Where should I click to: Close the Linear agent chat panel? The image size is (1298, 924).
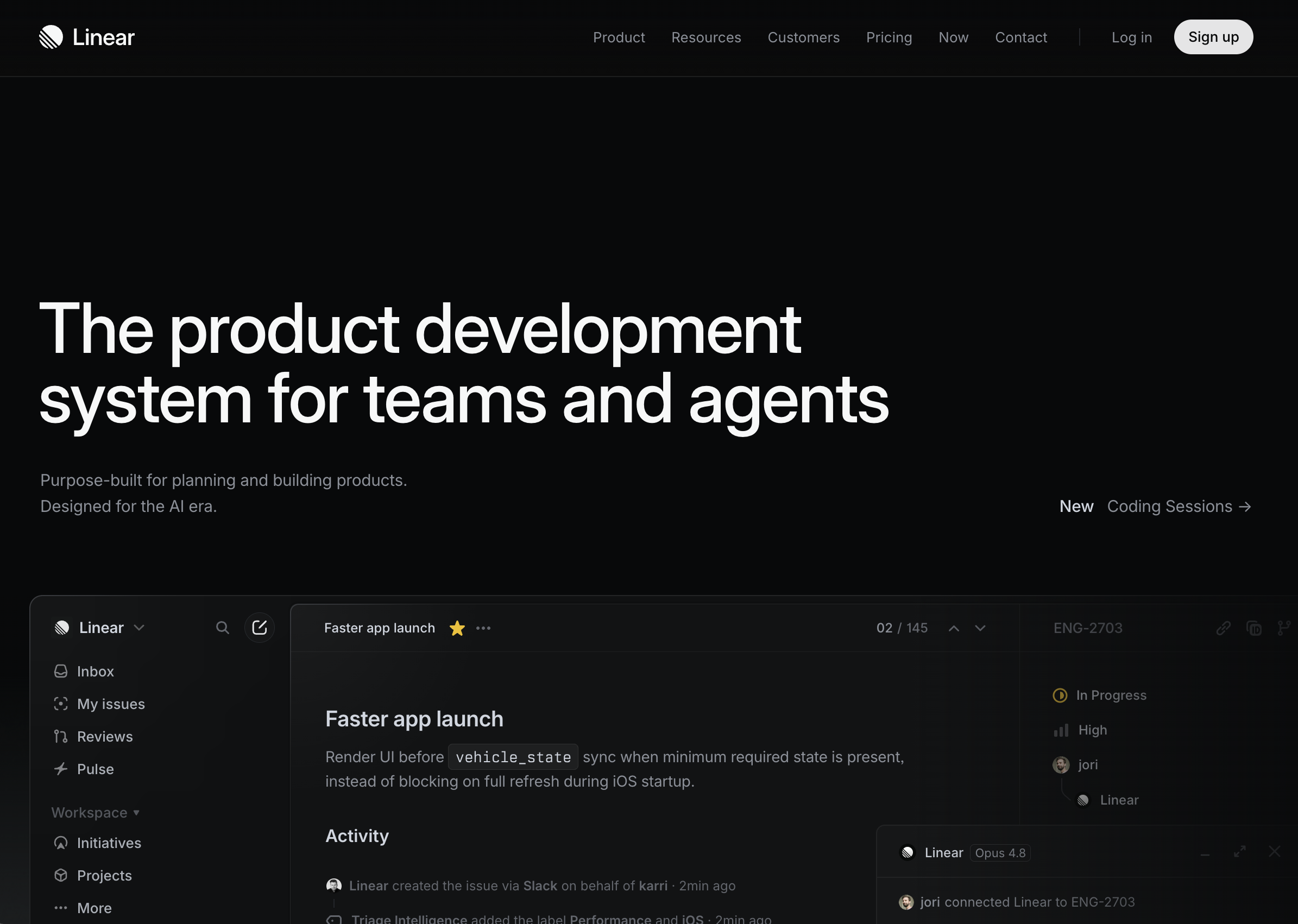pos(1274,852)
